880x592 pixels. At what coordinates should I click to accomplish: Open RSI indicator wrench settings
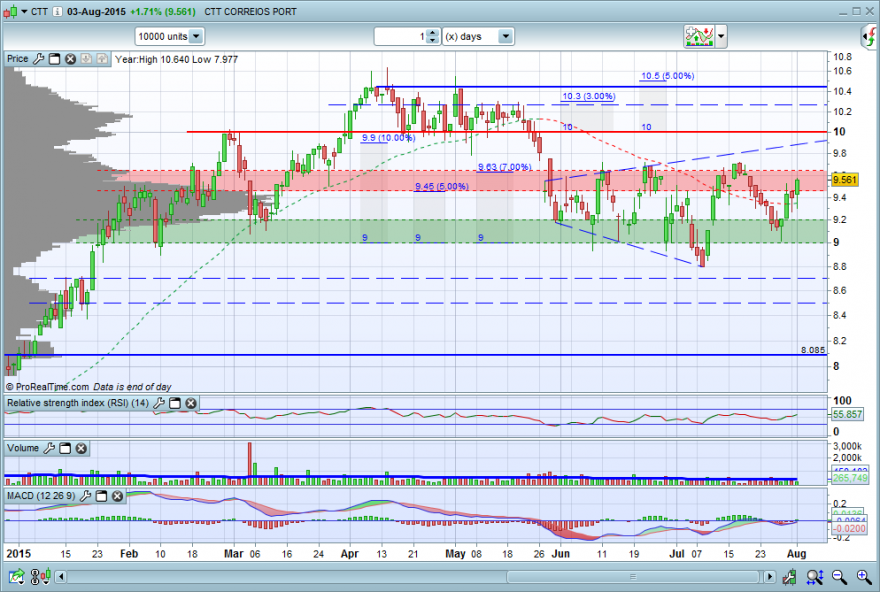pos(159,403)
